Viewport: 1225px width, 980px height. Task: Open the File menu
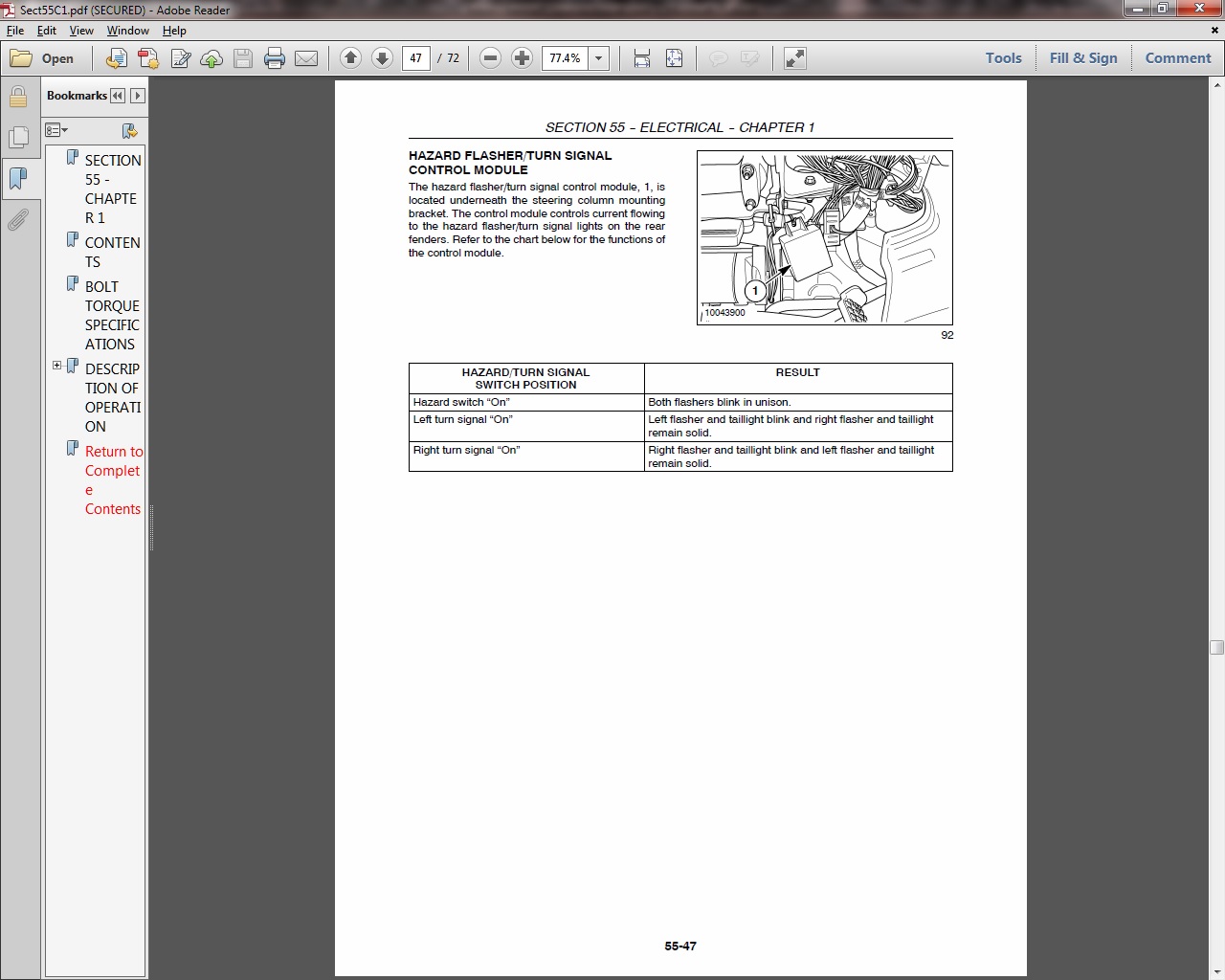[x=15, y=31]
